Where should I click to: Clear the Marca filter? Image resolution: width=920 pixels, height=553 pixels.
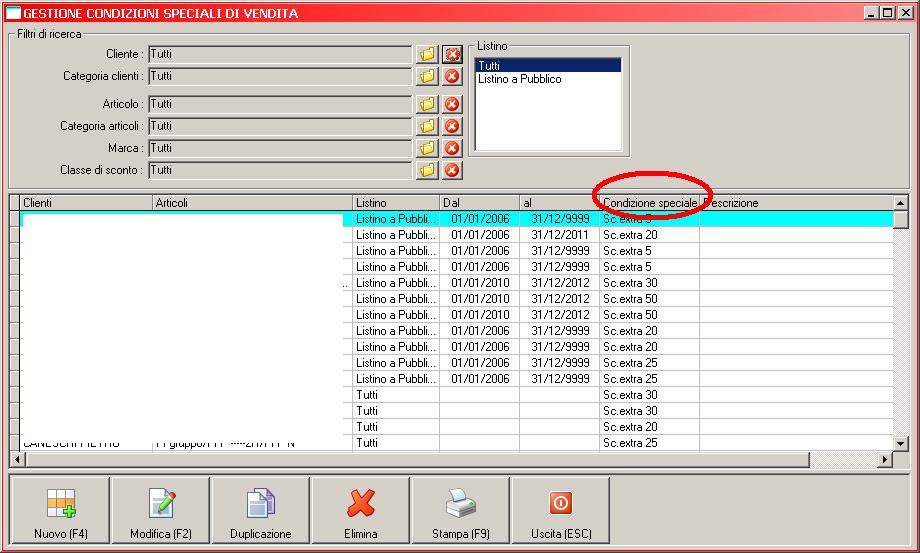452,148
